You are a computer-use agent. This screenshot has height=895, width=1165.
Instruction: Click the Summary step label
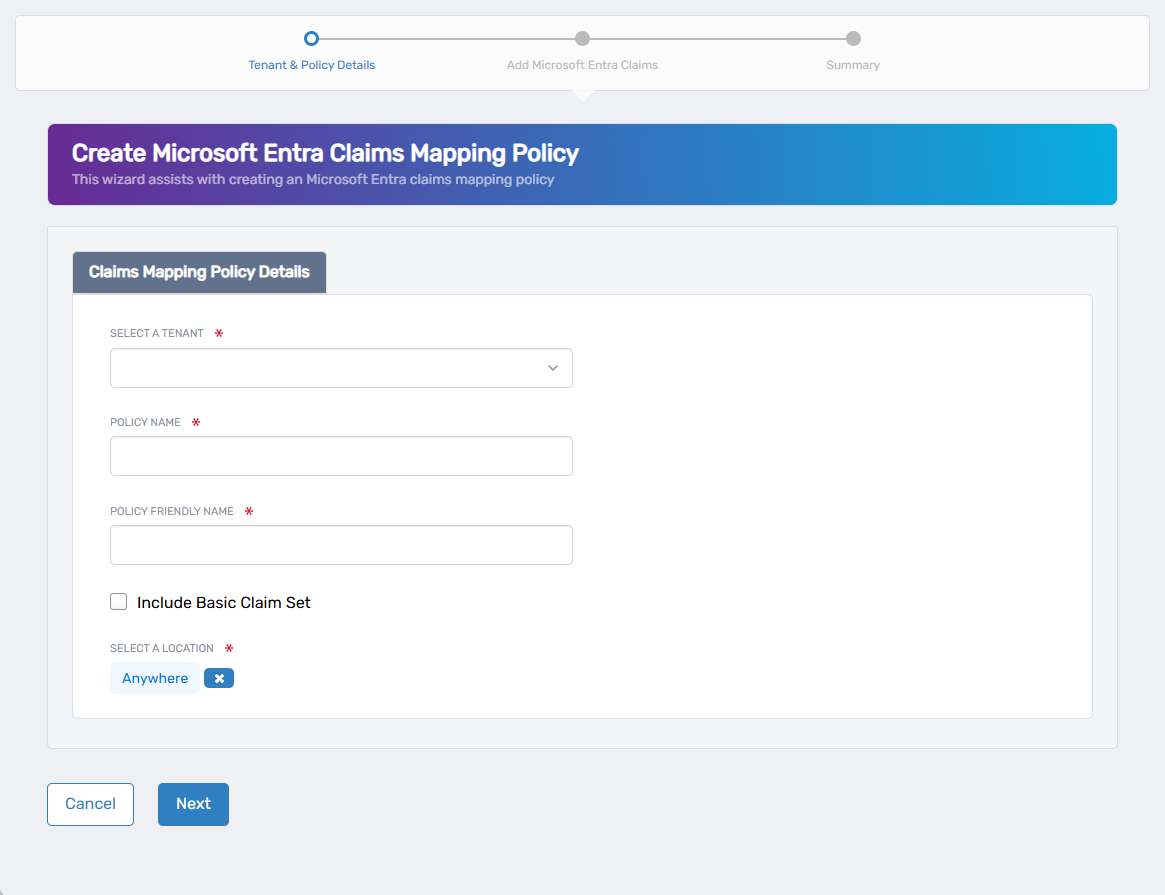click(852, 64)
